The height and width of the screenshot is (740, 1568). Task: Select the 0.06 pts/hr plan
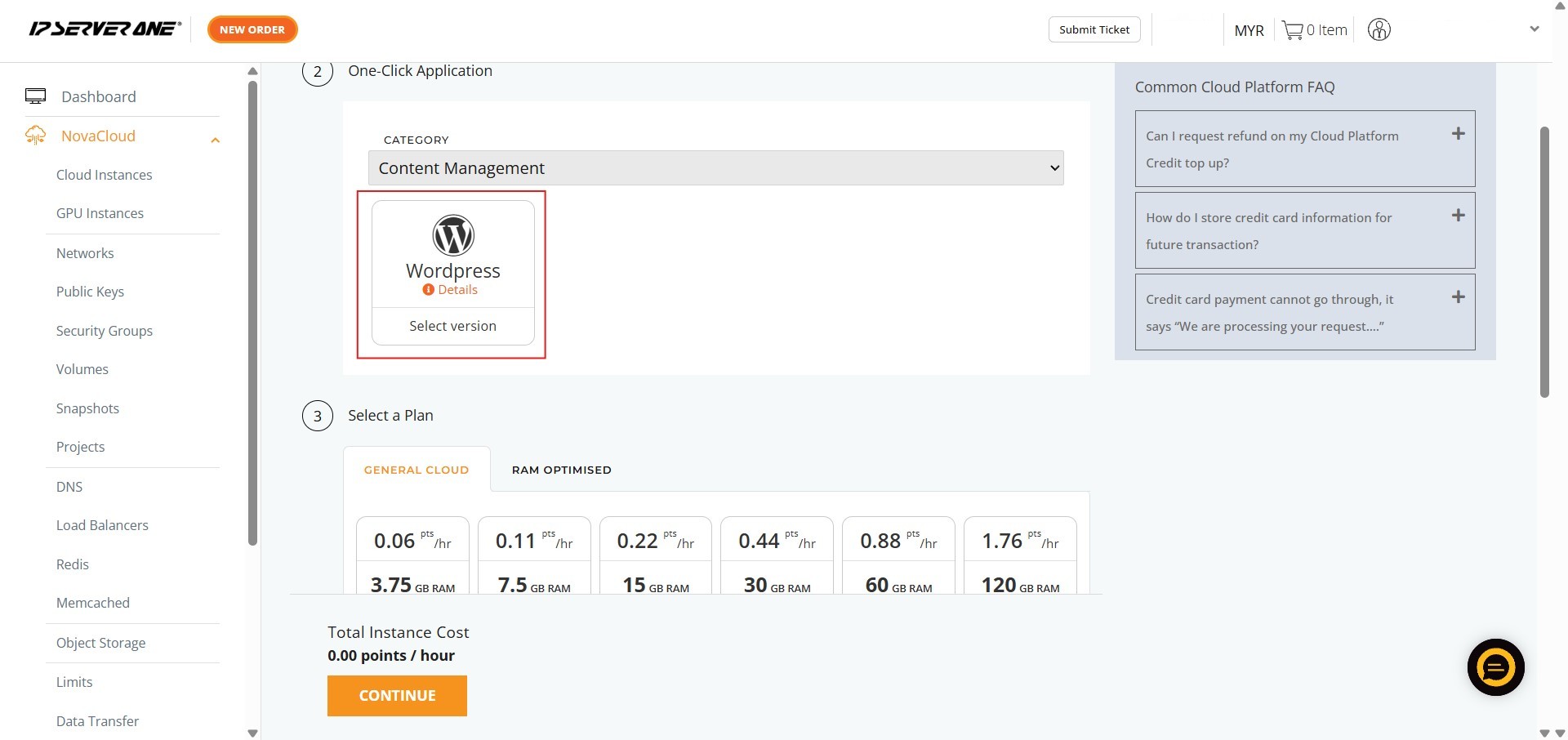click(x=412, y=555)
